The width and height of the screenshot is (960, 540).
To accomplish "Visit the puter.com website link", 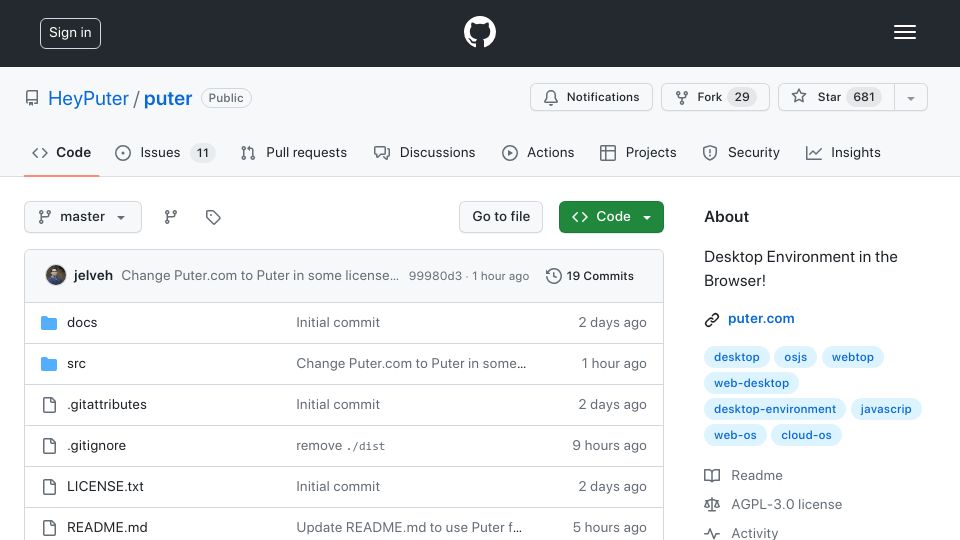I will click(761, 318).
